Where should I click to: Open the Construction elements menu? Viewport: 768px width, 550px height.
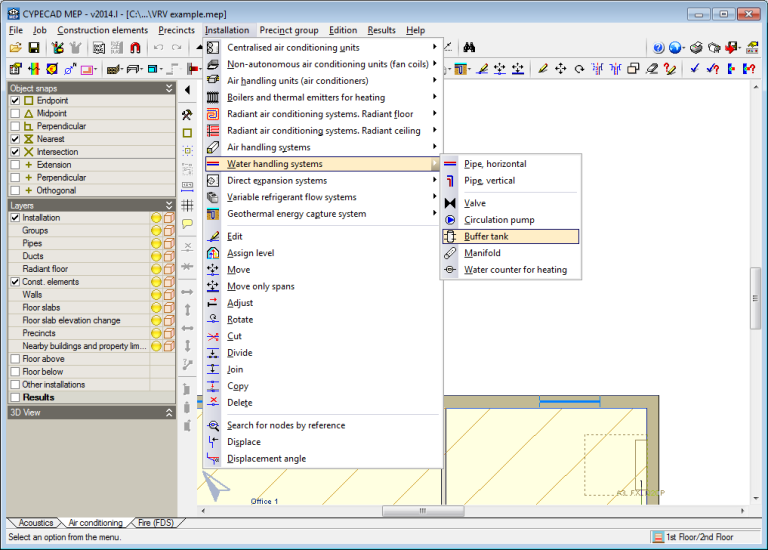102,30
